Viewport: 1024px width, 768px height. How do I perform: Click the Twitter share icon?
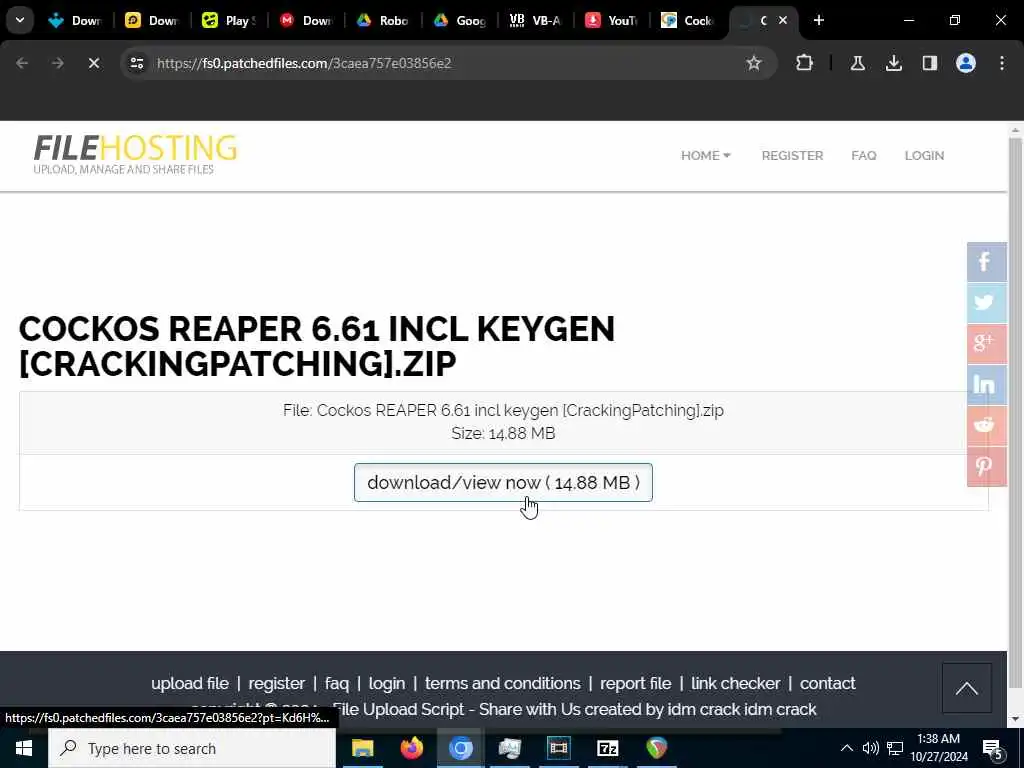pyautogui.click(x=986, y=302)
